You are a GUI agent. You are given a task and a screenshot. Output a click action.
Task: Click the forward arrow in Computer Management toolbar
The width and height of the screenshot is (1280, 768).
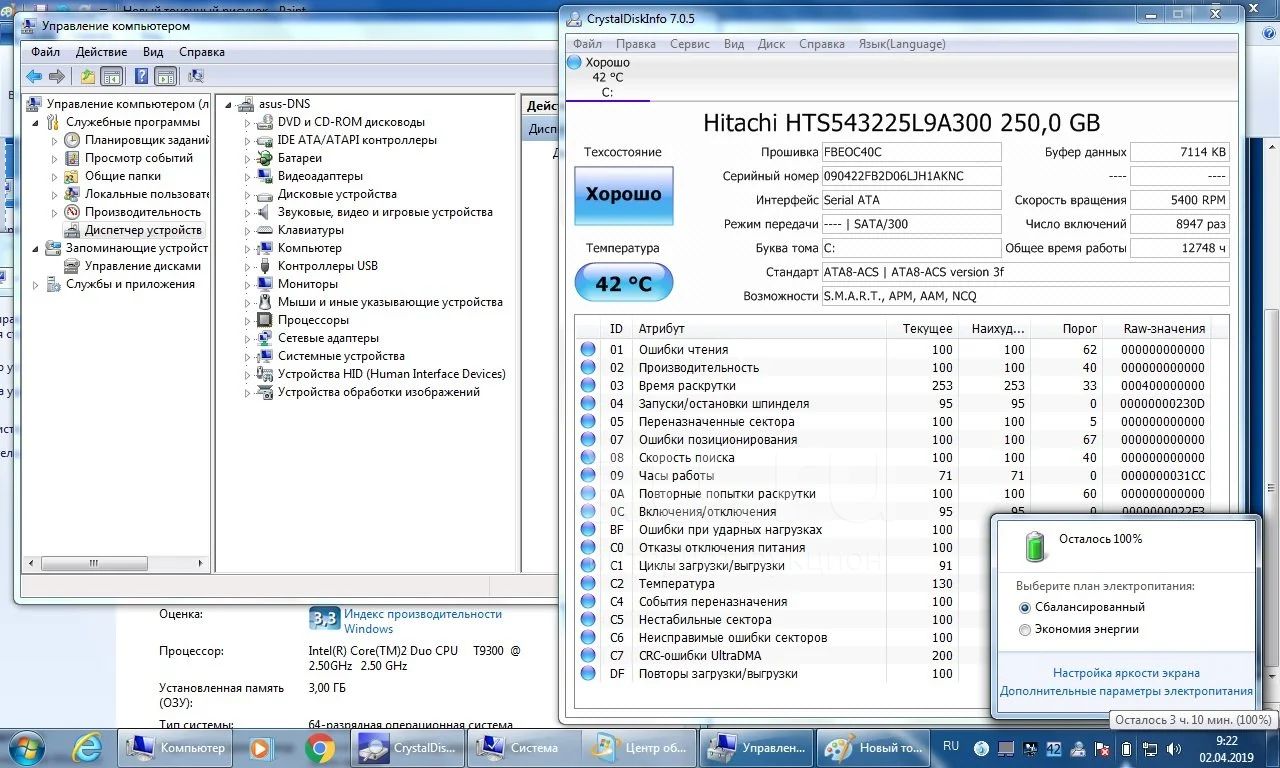point(57,76)
